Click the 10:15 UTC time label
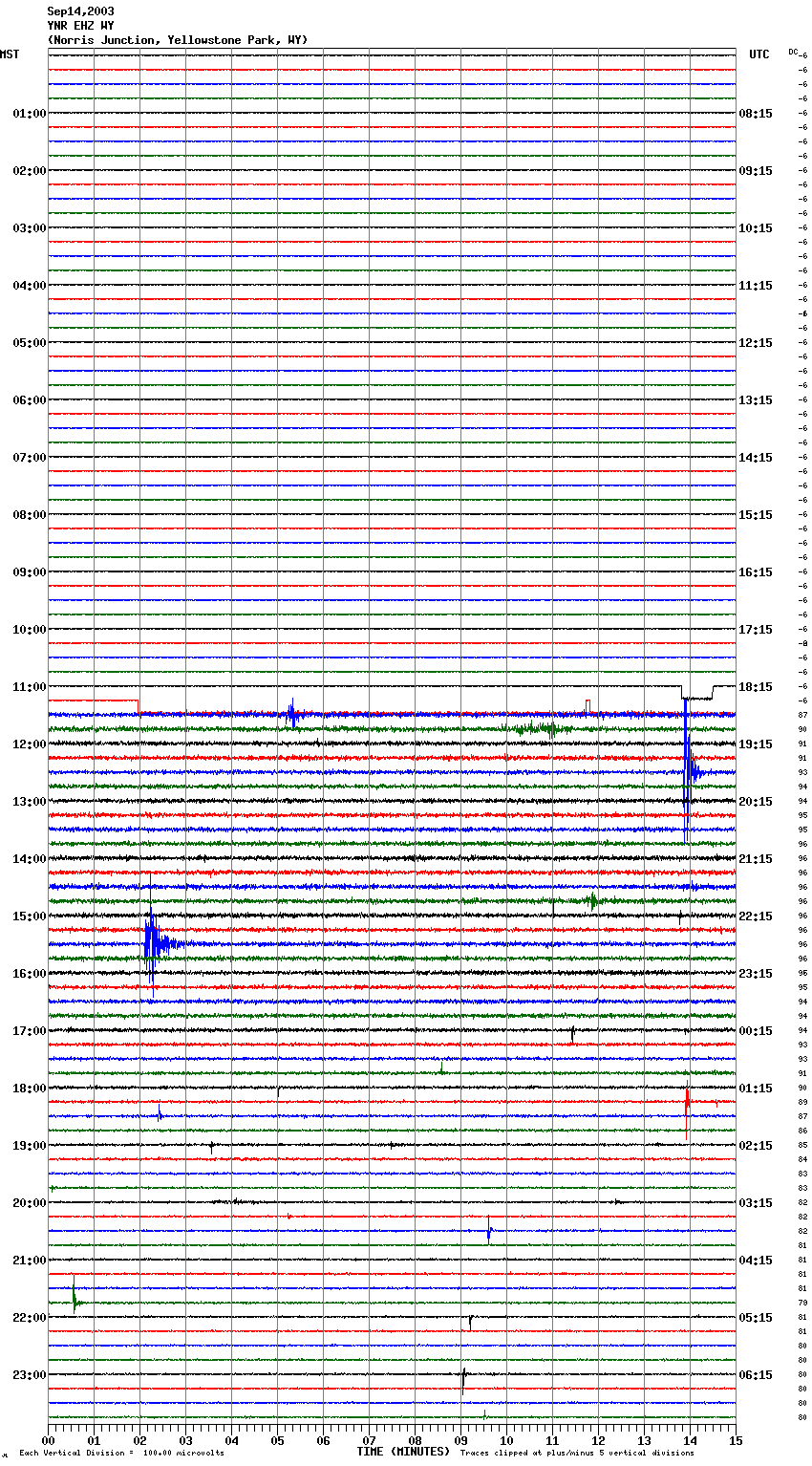 pos(756,228)
